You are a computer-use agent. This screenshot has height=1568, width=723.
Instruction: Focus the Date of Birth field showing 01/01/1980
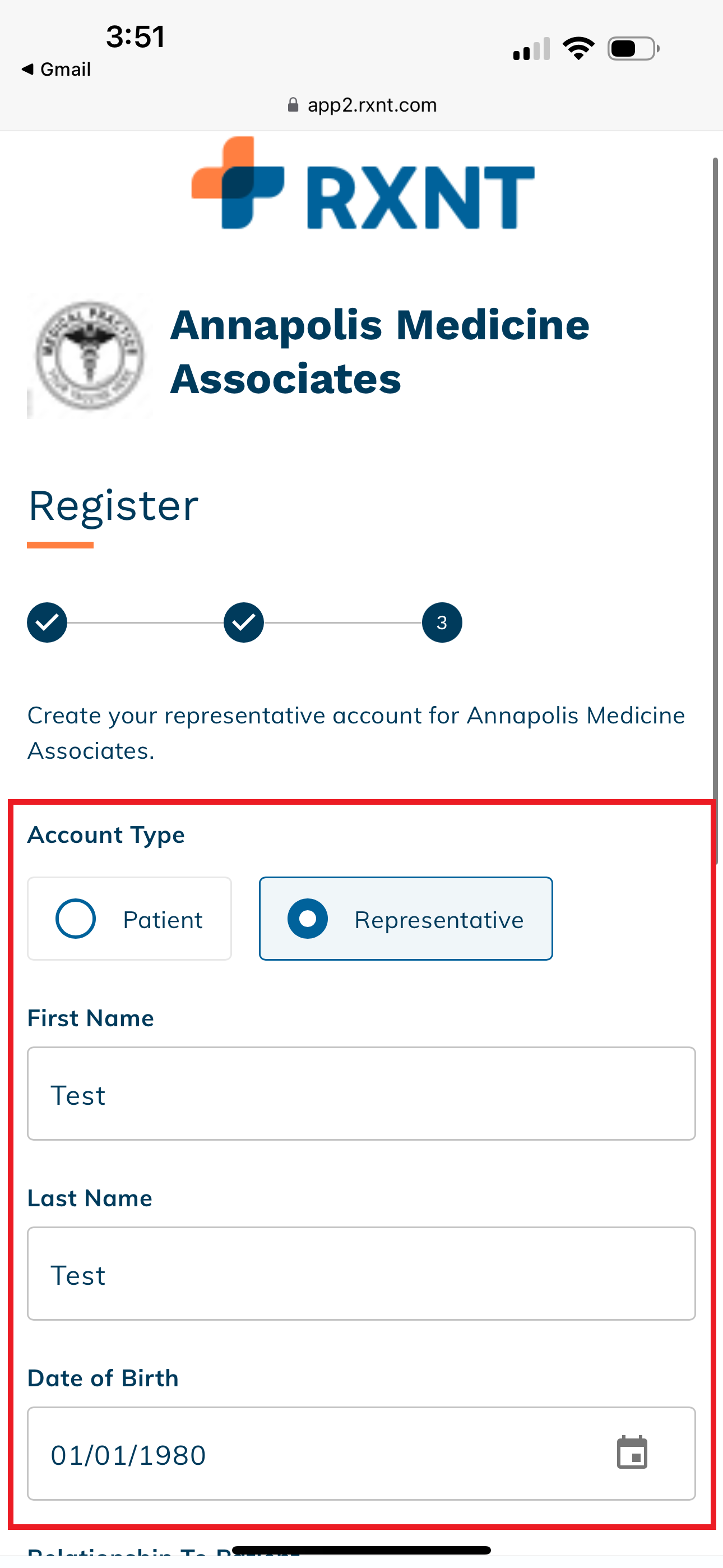pyautogui.click(x=361, y=1454)
